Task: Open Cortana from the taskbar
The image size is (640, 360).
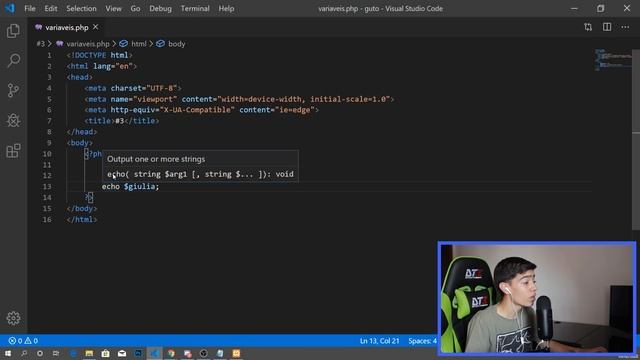Action: pos(40,353)
